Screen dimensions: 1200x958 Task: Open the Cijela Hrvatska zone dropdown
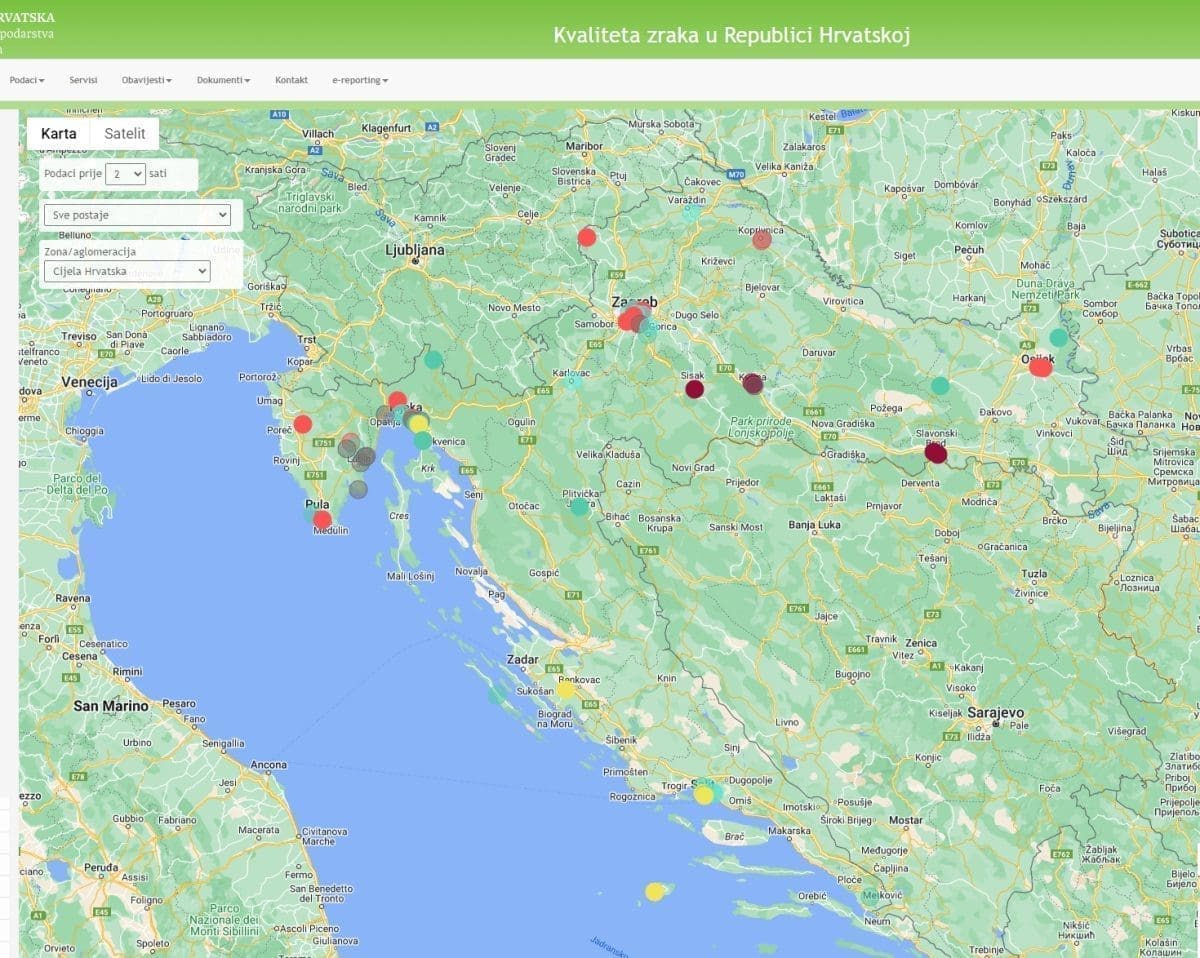[x=127, y=271]
